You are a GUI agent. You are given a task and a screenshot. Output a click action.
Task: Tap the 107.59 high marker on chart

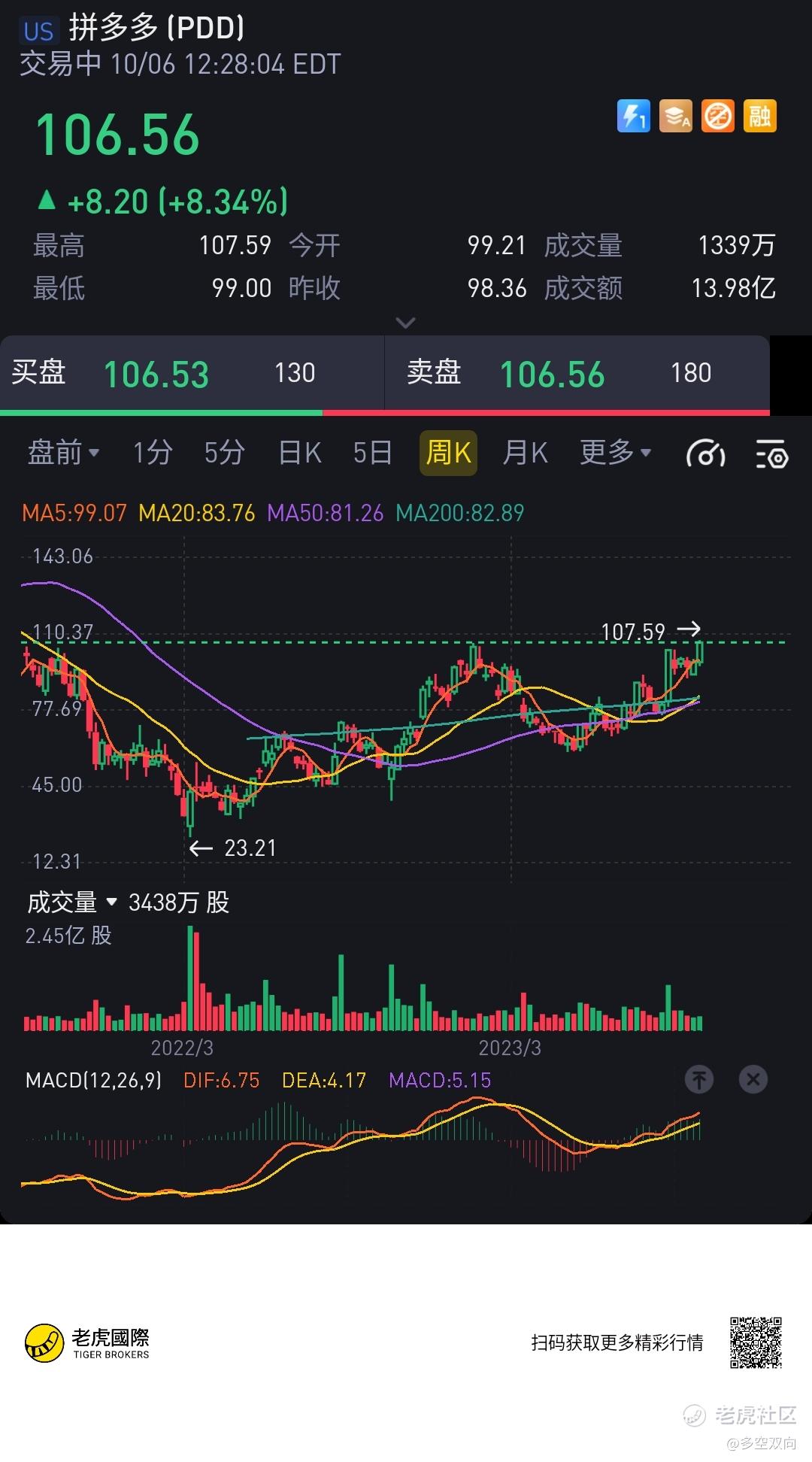pyautogui.click(x=633, y=632)
